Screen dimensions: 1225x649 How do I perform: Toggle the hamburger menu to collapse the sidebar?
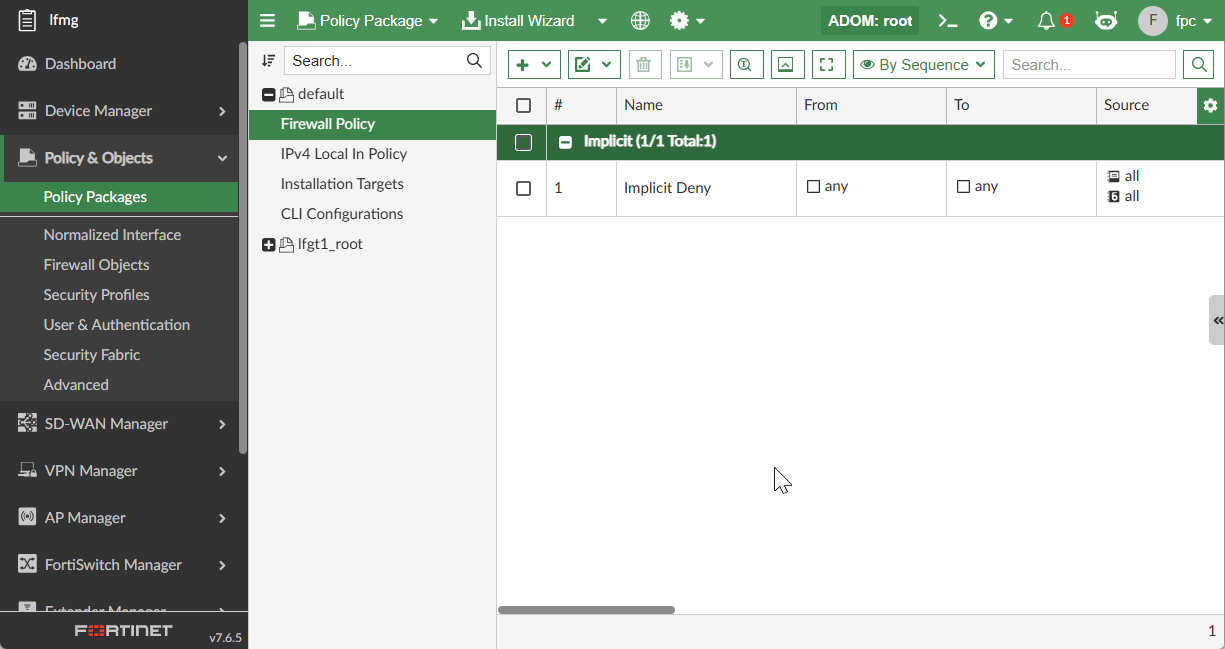pos(267,20)
